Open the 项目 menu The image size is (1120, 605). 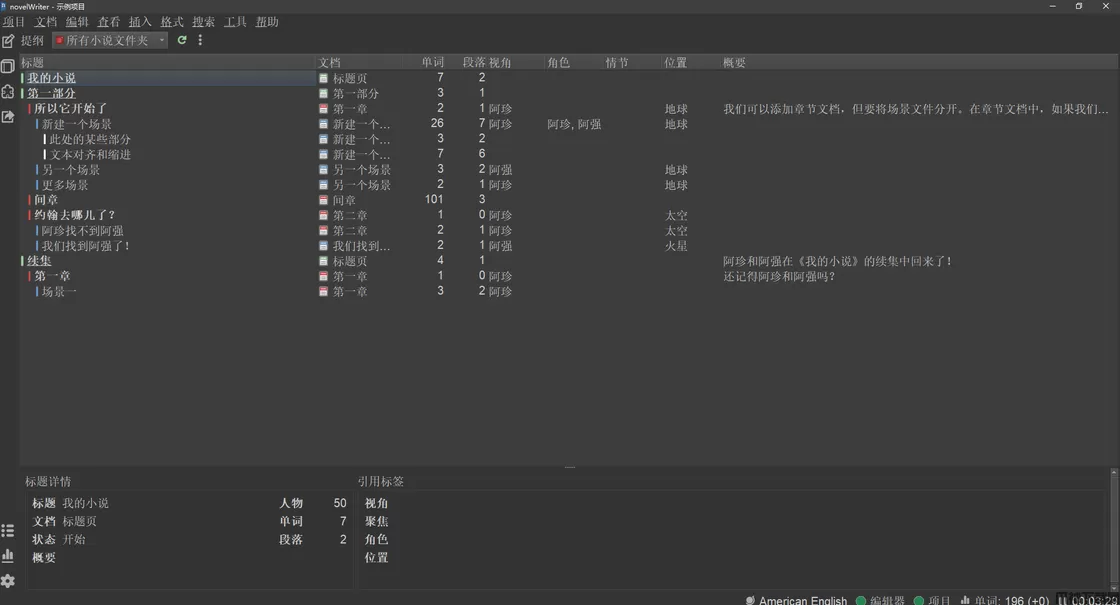(x=14, y=22)
